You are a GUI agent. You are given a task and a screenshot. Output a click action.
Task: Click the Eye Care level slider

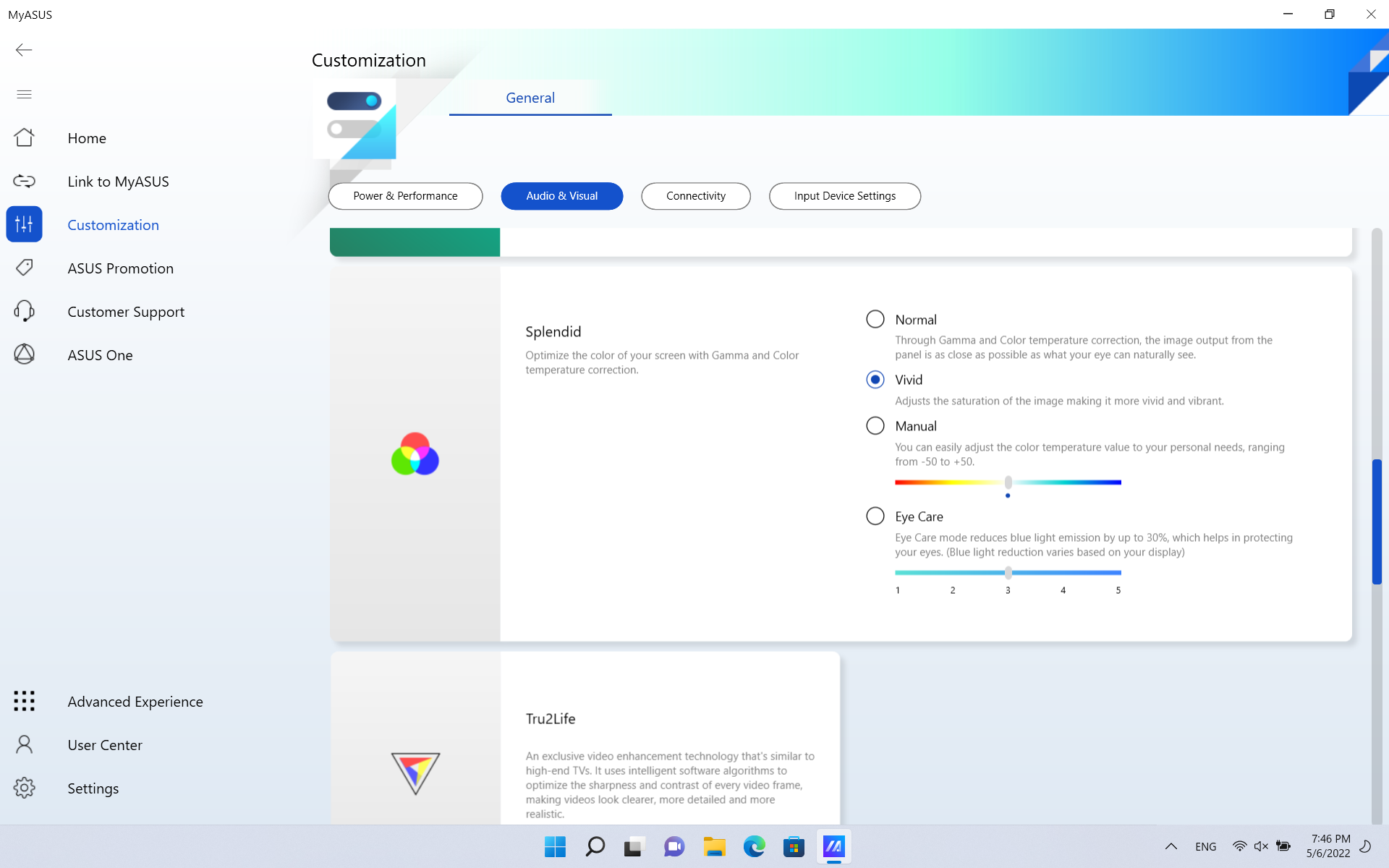1008,573
